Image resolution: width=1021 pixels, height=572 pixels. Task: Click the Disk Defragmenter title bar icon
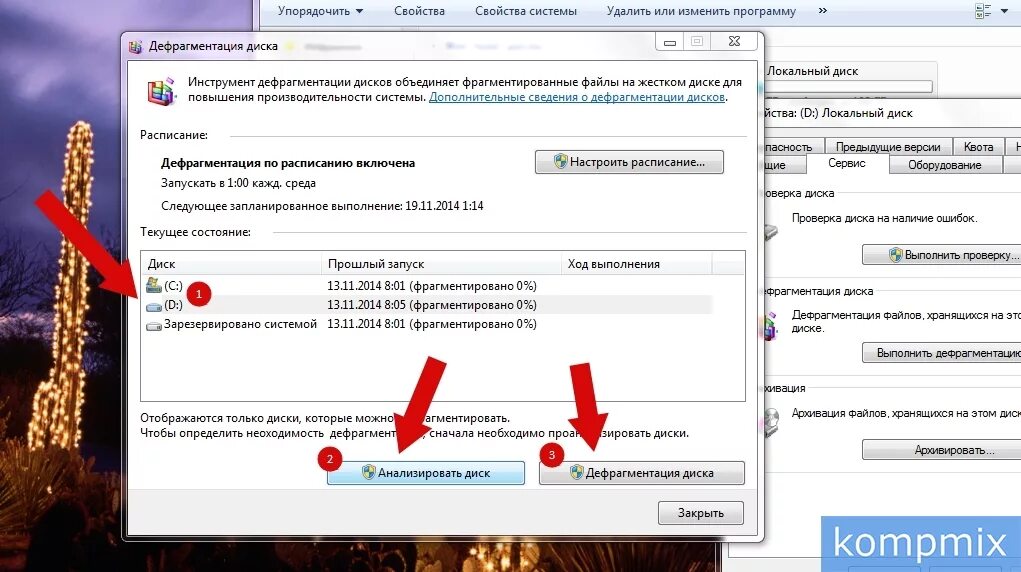[x=135, y=47]
